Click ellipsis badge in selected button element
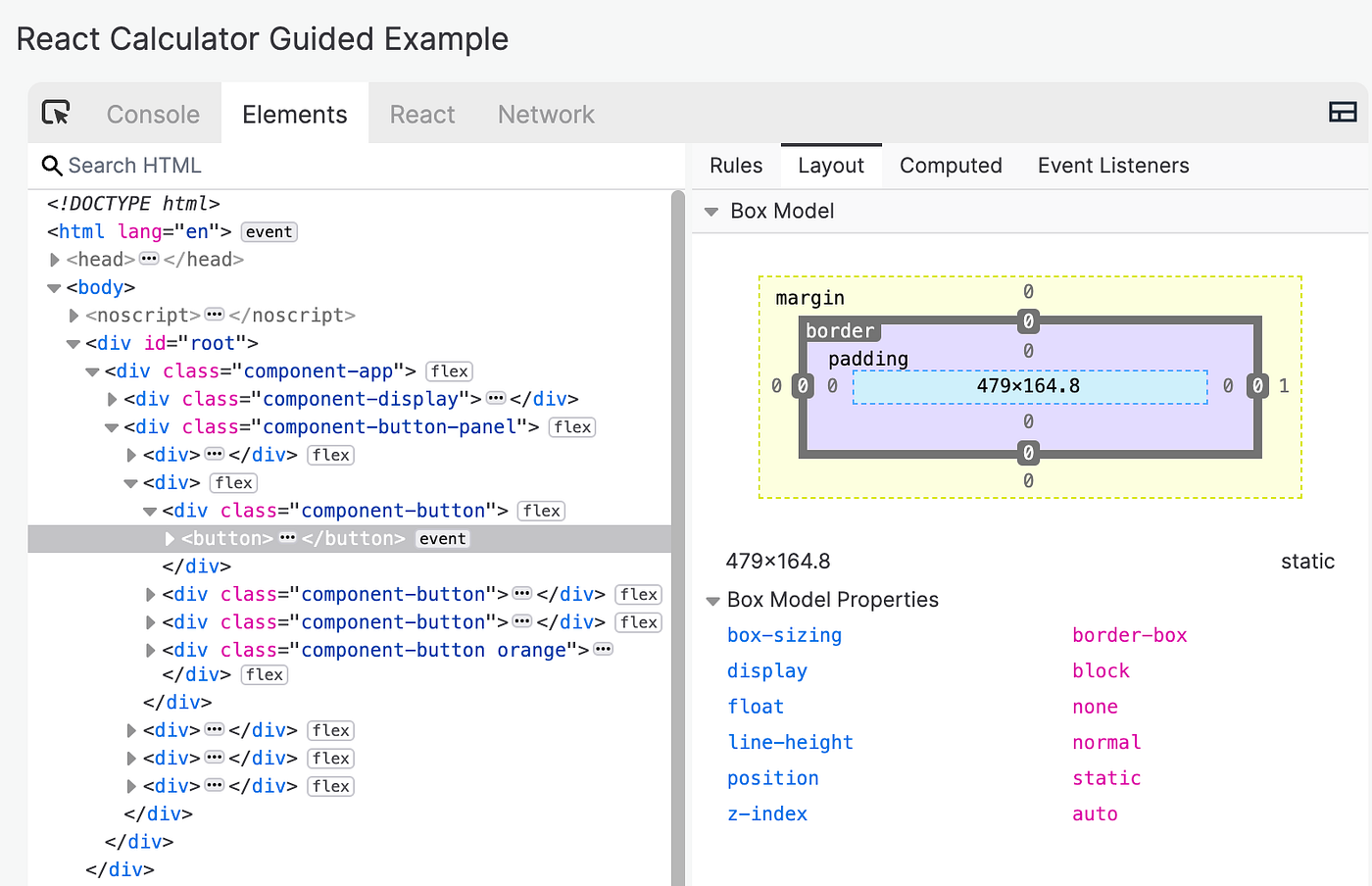This screenshot has width=1372, height=886. click(x=287, y=538)
